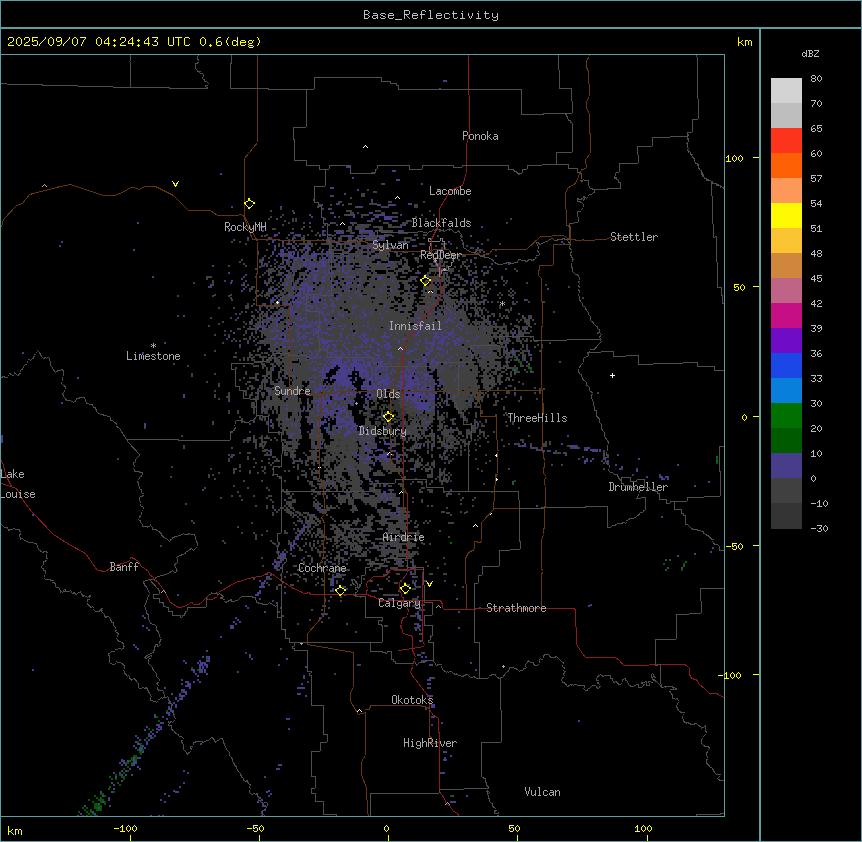Select the Lacombe label on the map

click(x=450, y=191)
